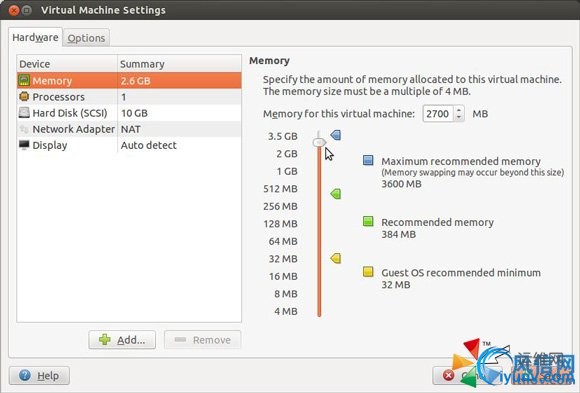The width and height of the screenshot is (580, 393).
Task: Click the Device column header
Action: pos(67,64)
